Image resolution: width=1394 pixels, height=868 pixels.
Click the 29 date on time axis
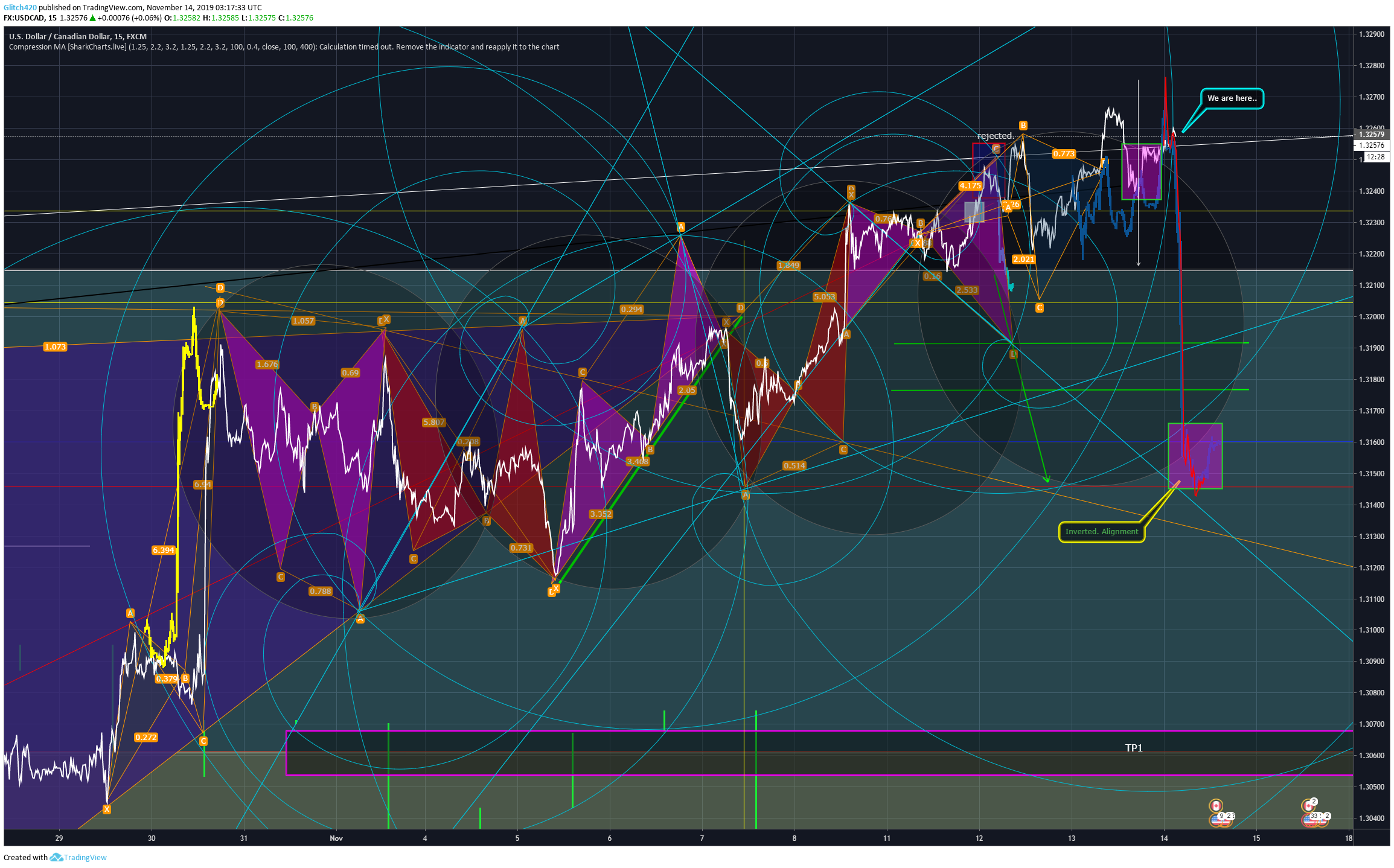59,838
